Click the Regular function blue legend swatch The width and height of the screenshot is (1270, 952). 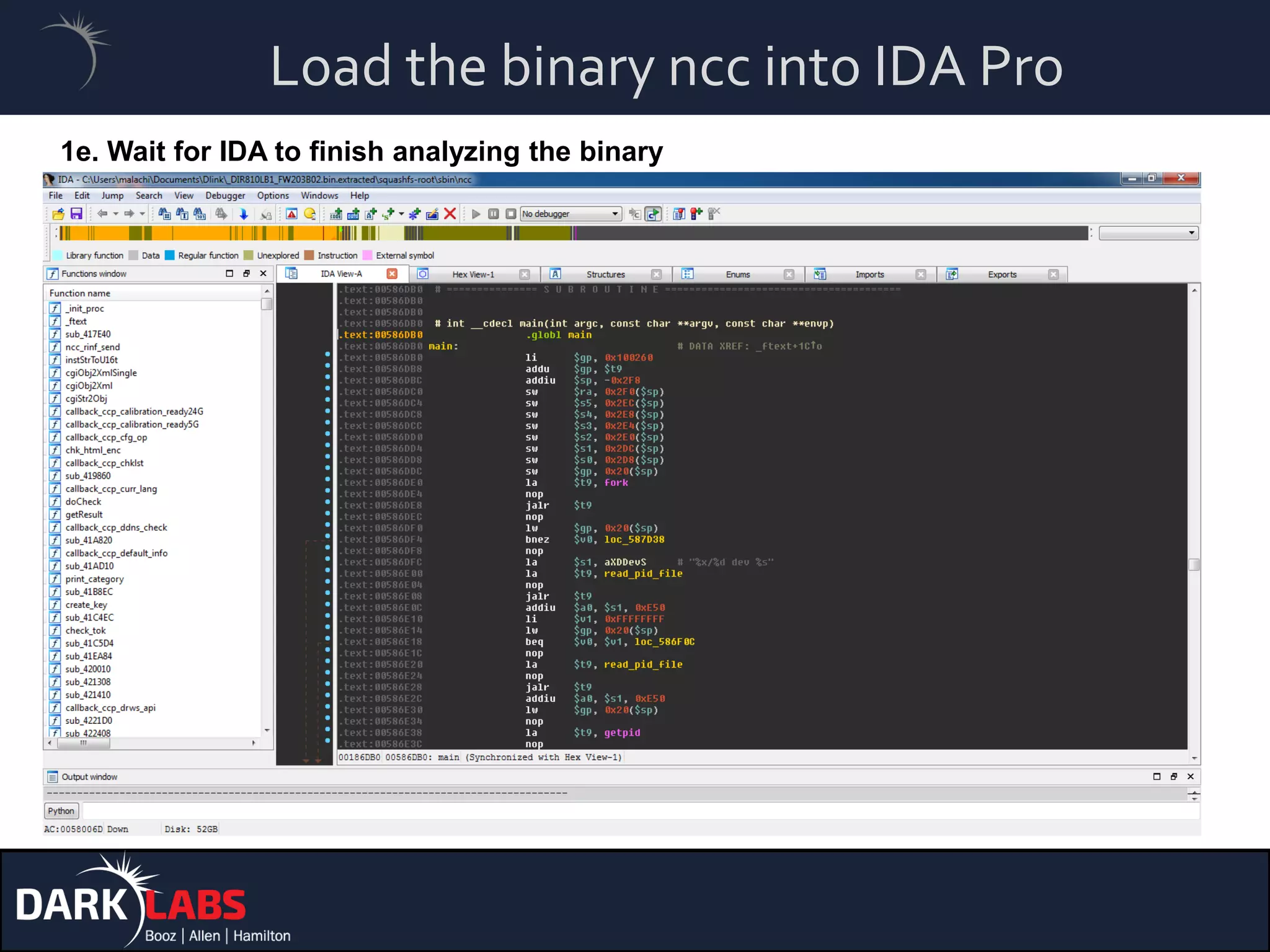(169, 255)
